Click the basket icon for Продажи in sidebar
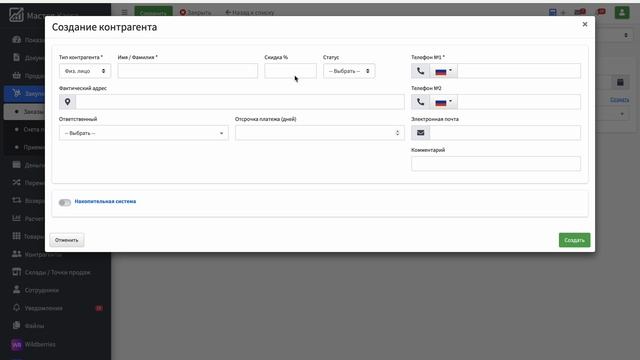 click(x=16, y=75)
